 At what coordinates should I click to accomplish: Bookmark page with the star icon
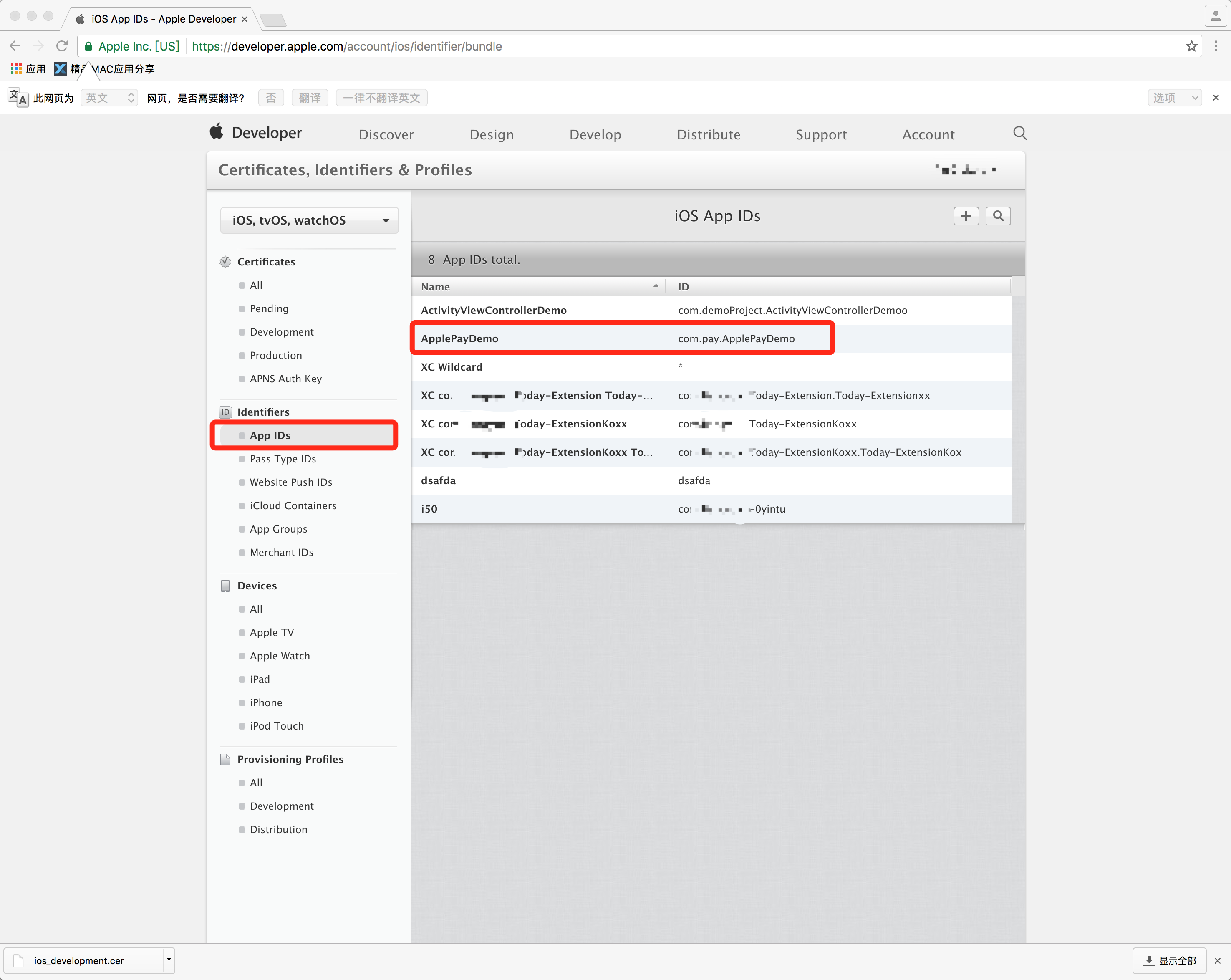[1191, 46]
